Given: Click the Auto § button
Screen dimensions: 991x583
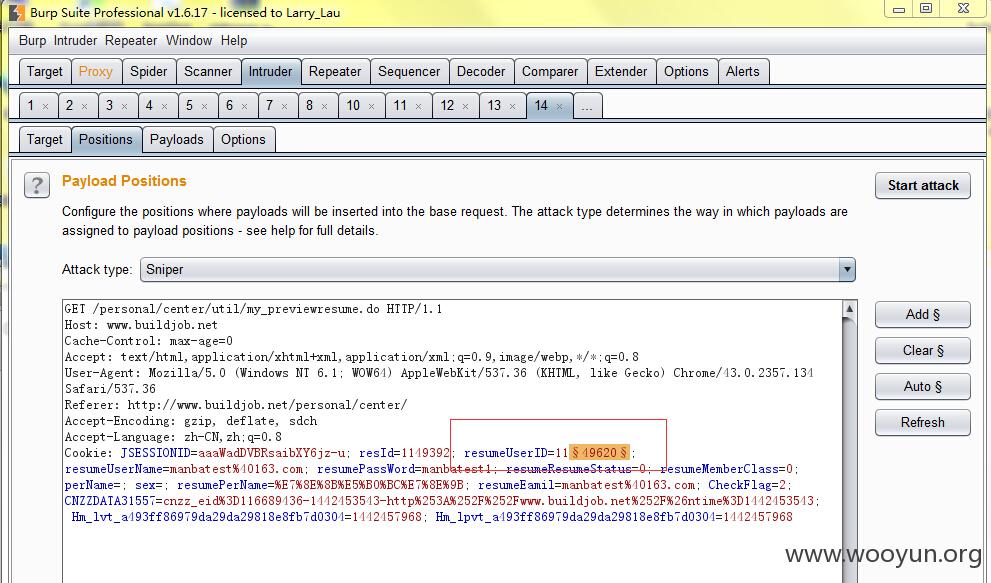Looking at the screenshot, I should (923, 387).
